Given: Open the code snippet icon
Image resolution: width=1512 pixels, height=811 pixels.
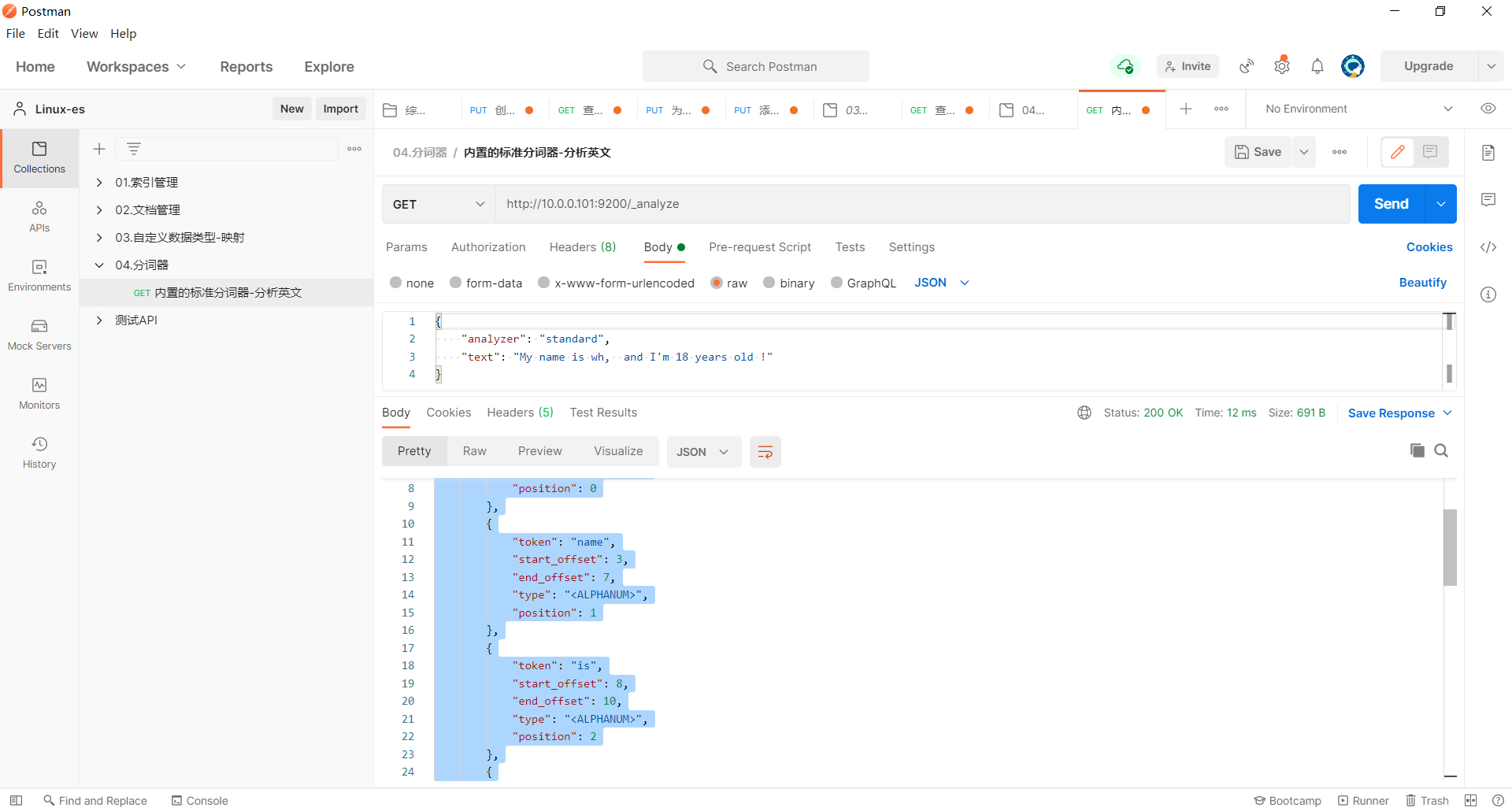Looking at the screenshot, I should [x=1488, y=247].
